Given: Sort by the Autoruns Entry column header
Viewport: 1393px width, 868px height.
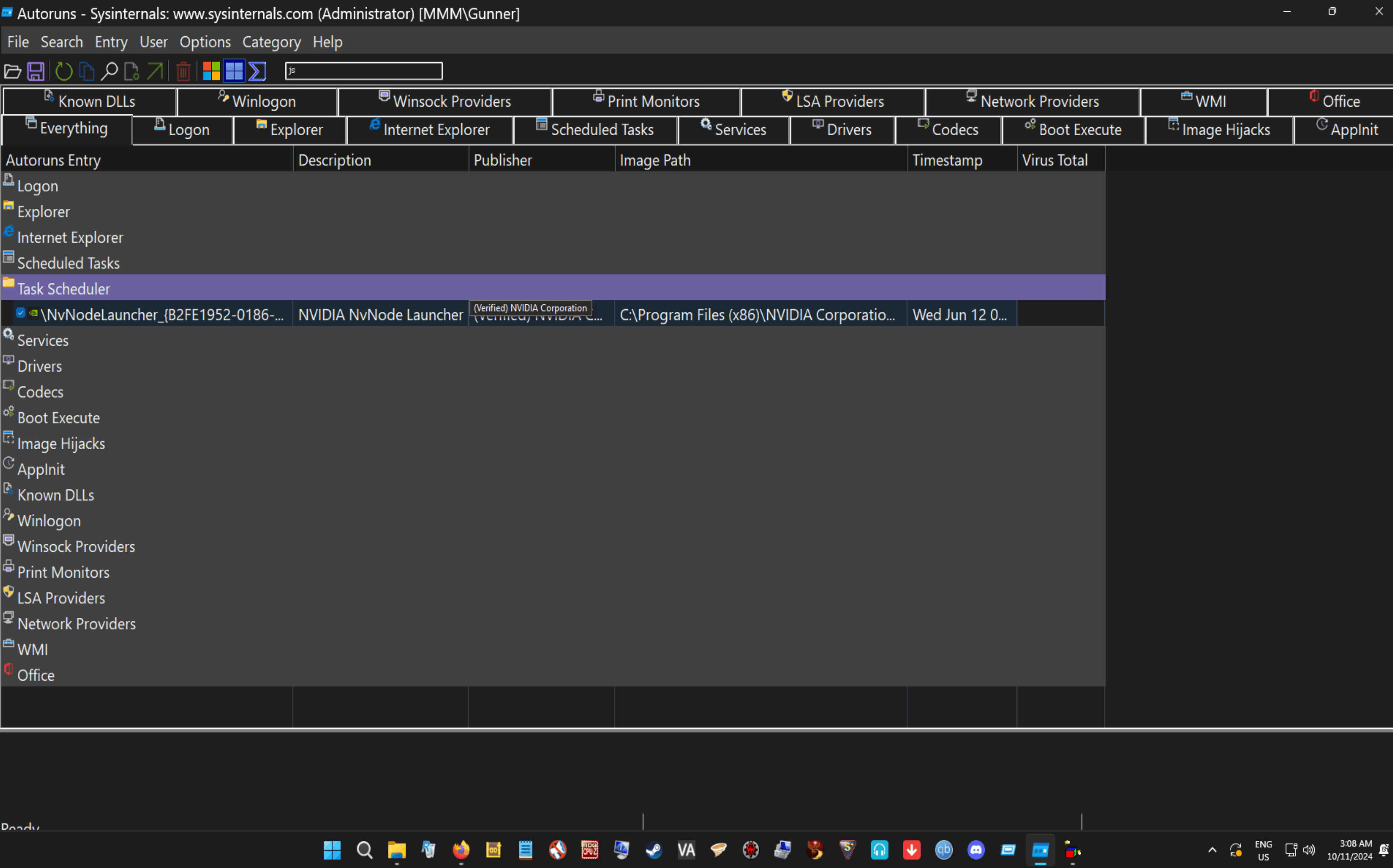Looking at the screenshot, I should (147, 160).
